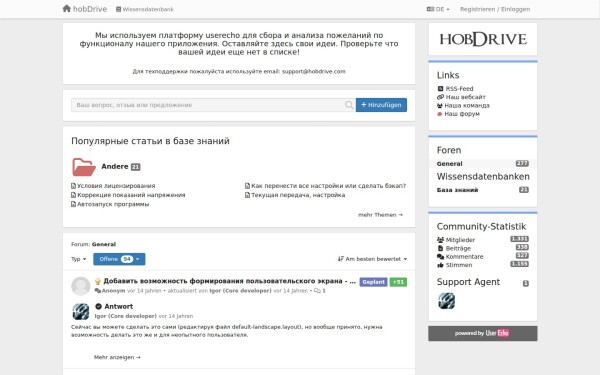Click the Andere article count badge

[135, 167]
